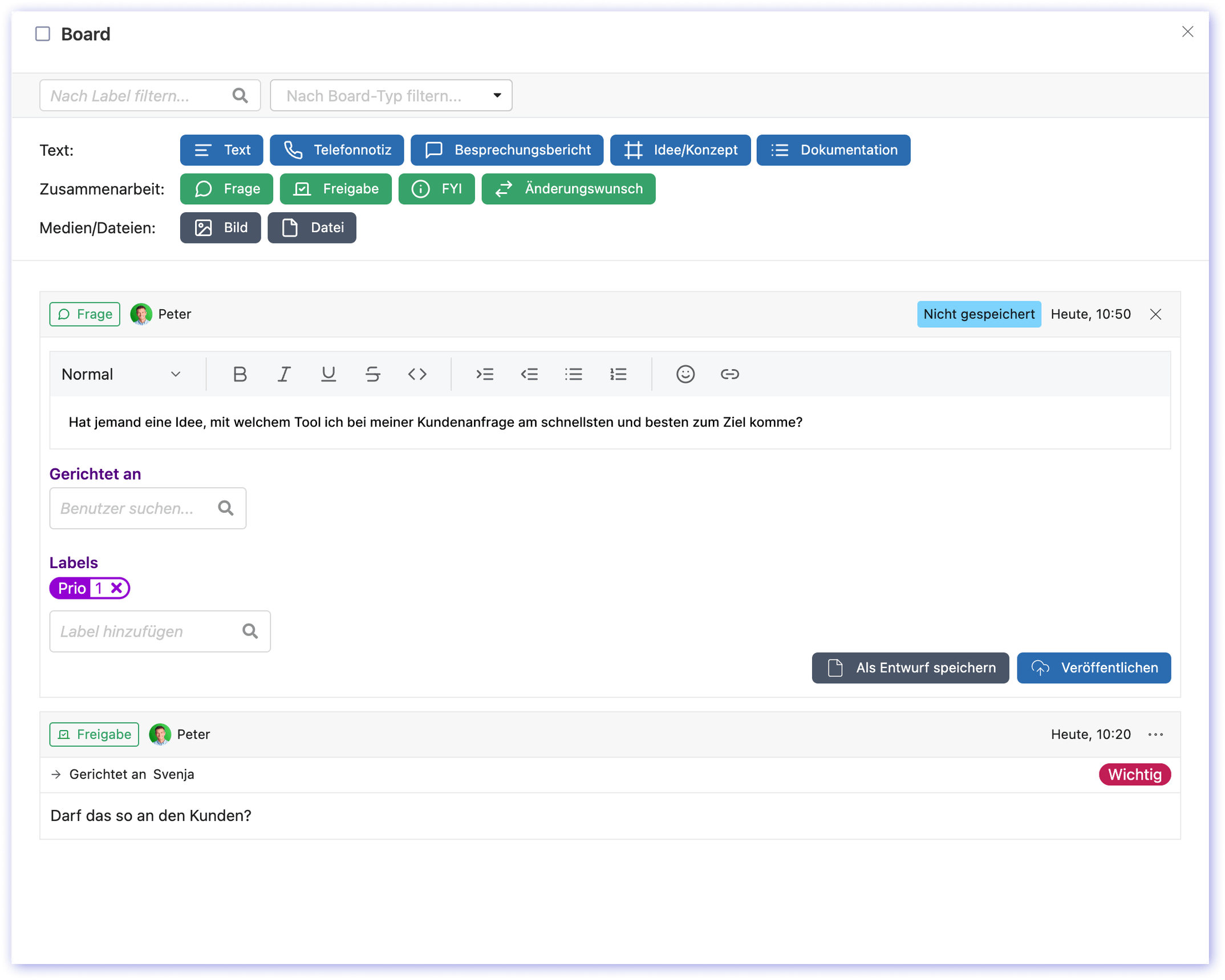1225x980 pixels.
Task: Toggle the Board panel checkbox
Action: tap(41, 33)
